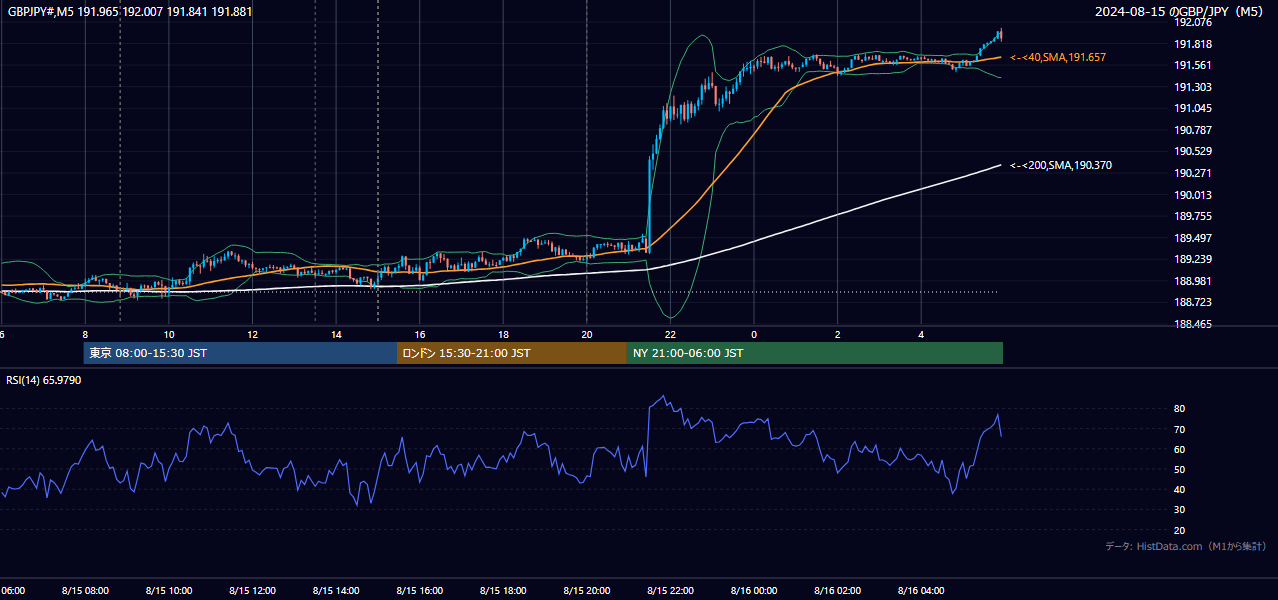The width and height of the screenshot is (1278, 600).
Task: Select the 8/15 16:00 date label
Action: (x=420, y=590)
